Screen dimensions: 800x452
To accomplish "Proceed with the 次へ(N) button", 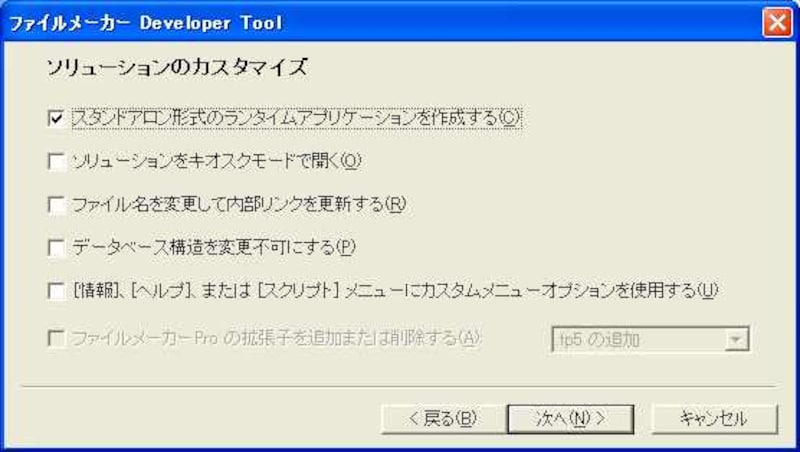I will point(570,419).
